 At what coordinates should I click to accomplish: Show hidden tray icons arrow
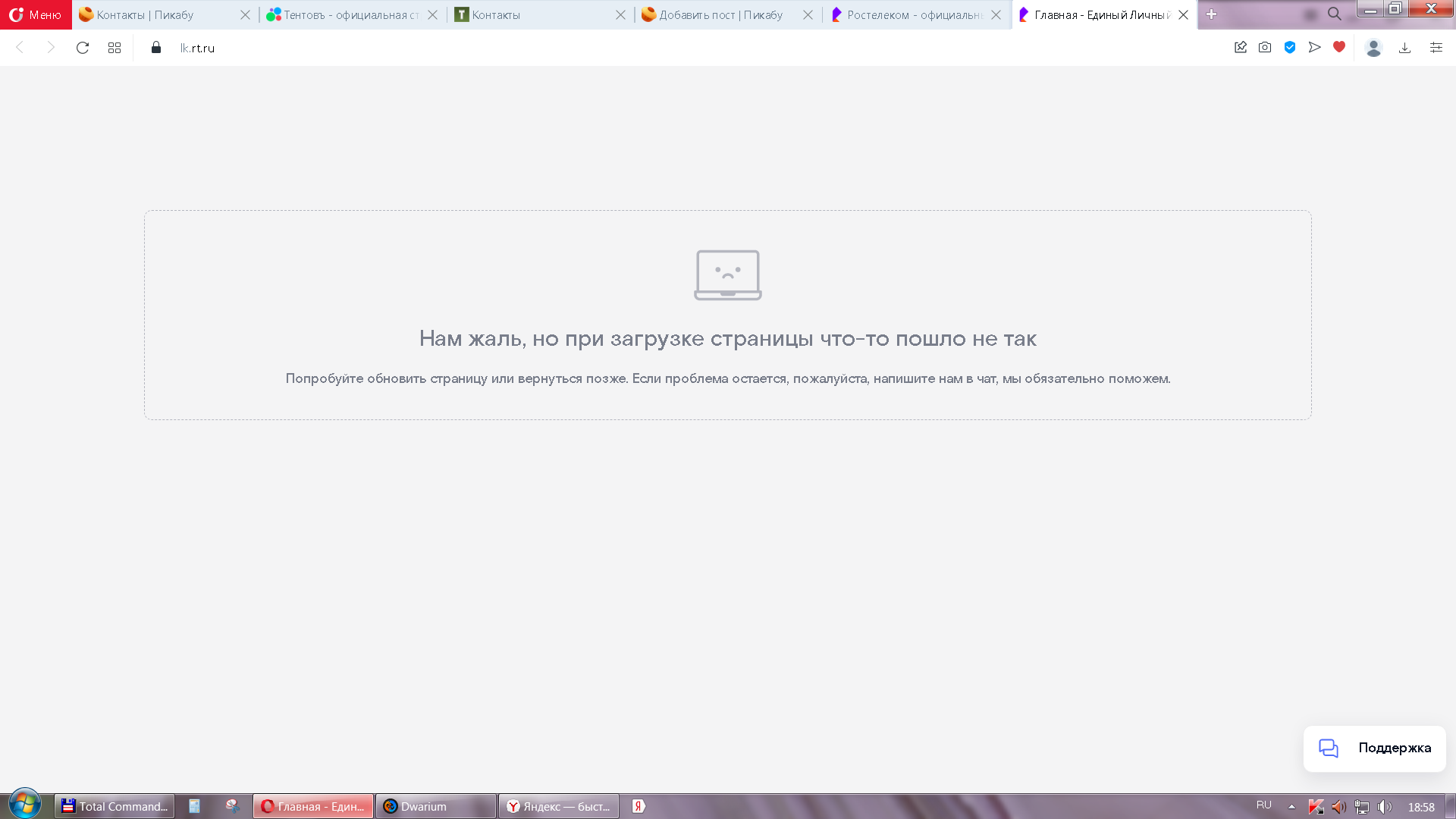pyautogui.click(x=1291, y=806)
